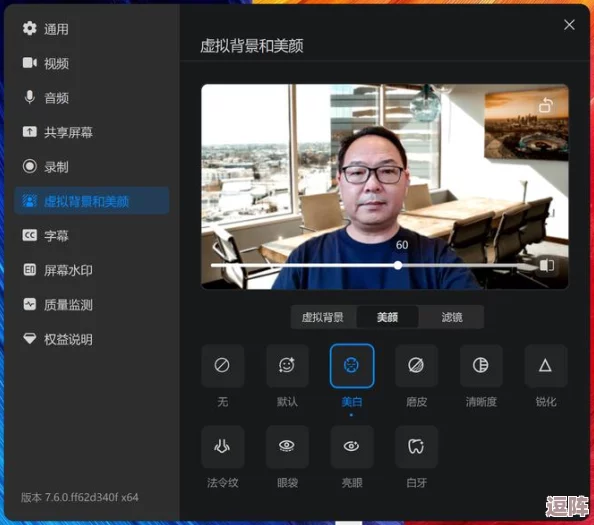Toggle the before/after compare icon

[x=547, y=265]
